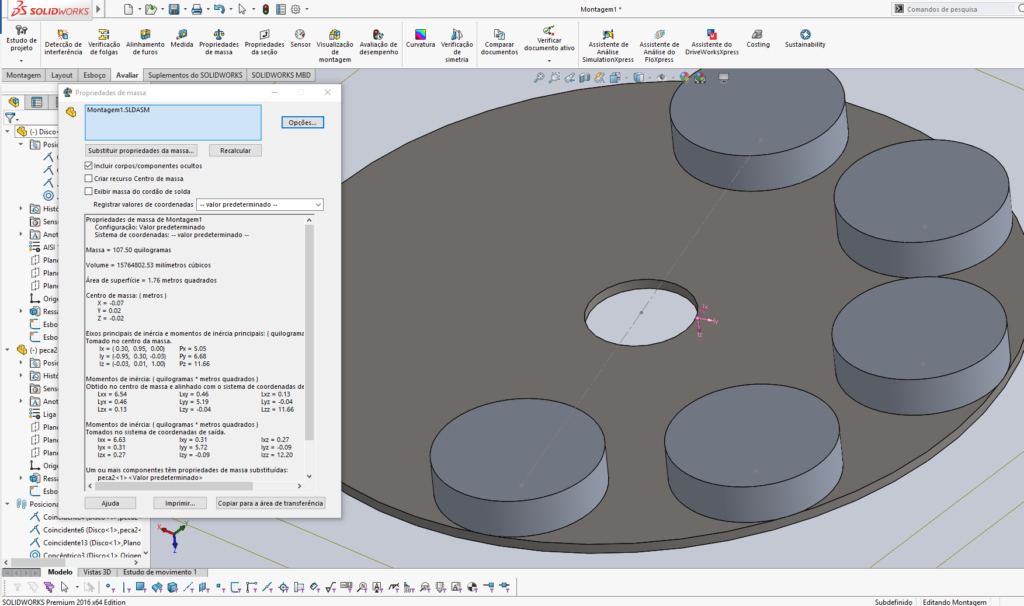Viewport: 1024px width, 606px height.
Task: Expand Estudo de projeto dropdown arrow
Action: click(21, 60)
